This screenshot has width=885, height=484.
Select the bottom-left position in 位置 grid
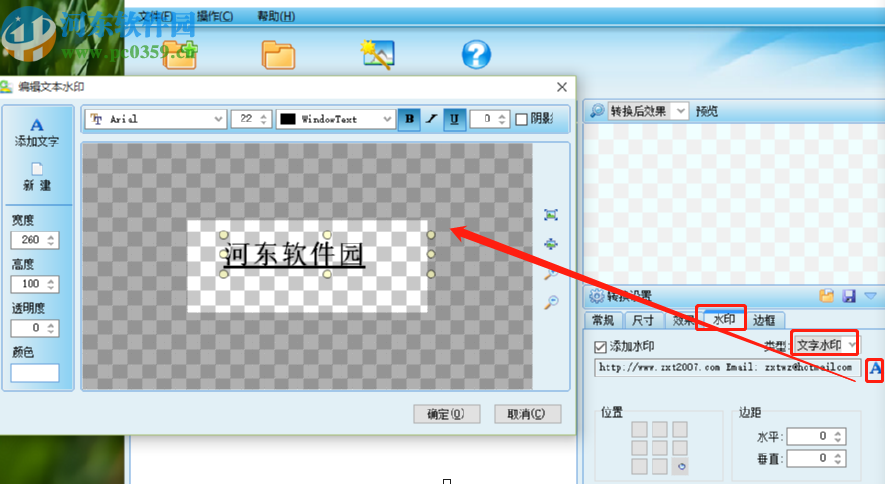pyautogui.click(x=639, y=467)
